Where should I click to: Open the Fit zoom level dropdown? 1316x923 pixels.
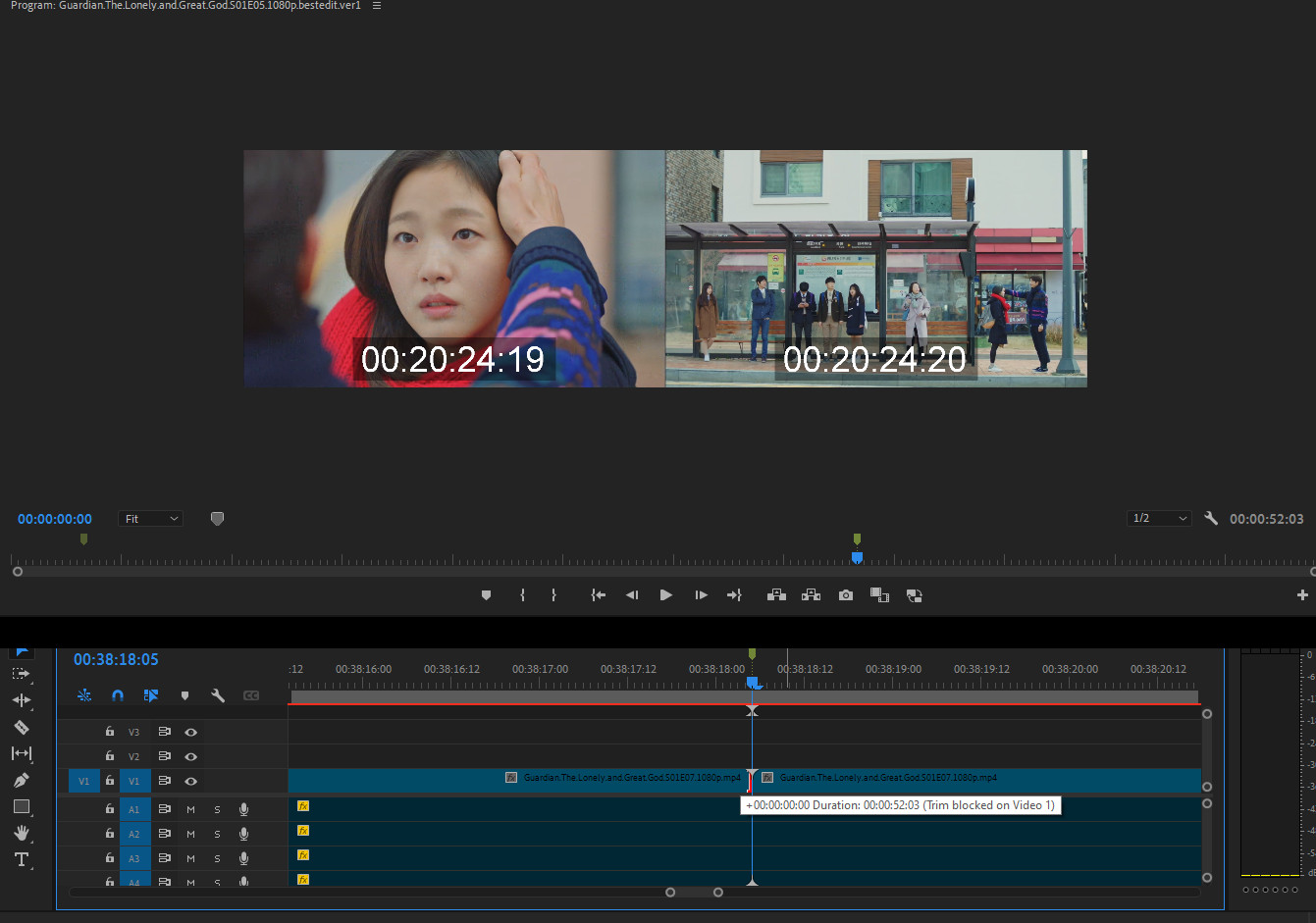point(151,519)
